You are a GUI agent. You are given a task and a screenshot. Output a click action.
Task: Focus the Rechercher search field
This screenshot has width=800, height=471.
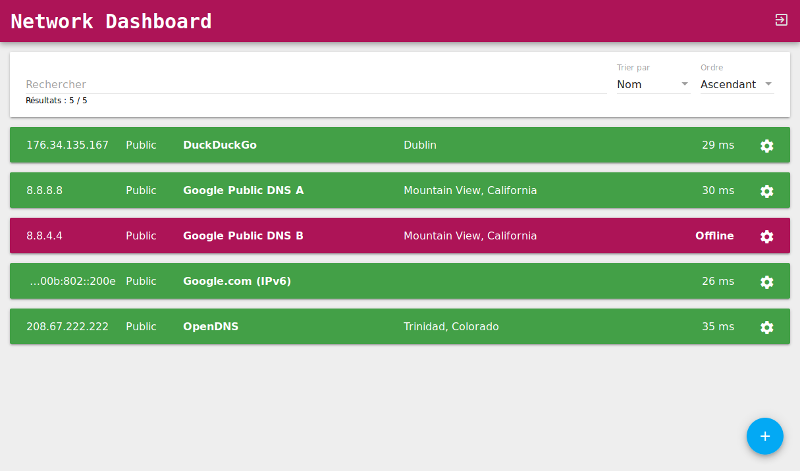[316, 84]
